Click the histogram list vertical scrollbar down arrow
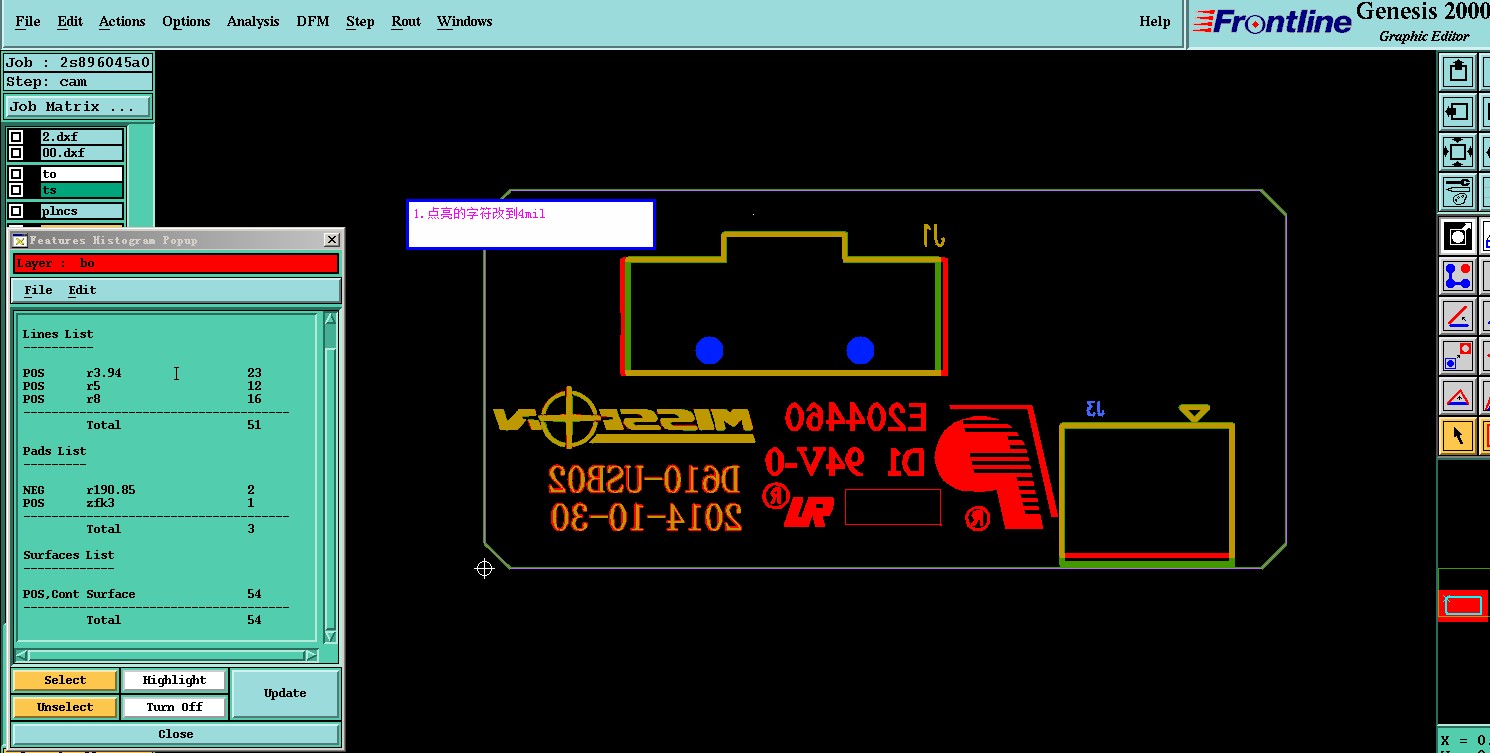The height and width of the screenshot is (753, 1490). click(331, 637)
